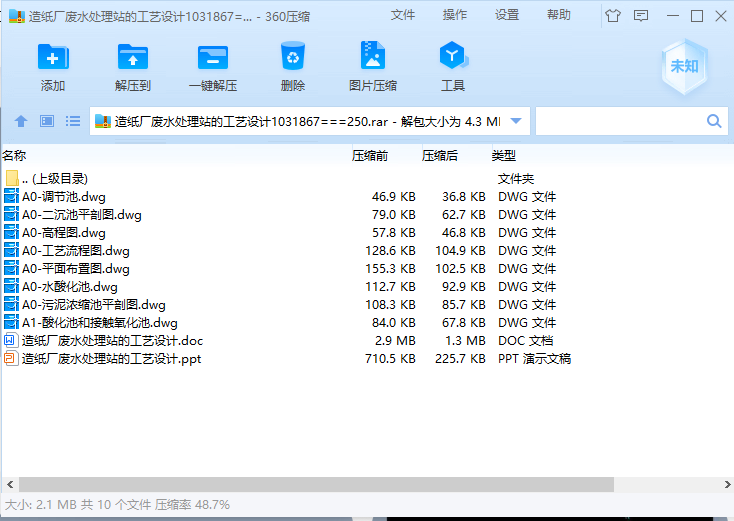Click the DOC 文档 type cell

click(x=526, y=340)
